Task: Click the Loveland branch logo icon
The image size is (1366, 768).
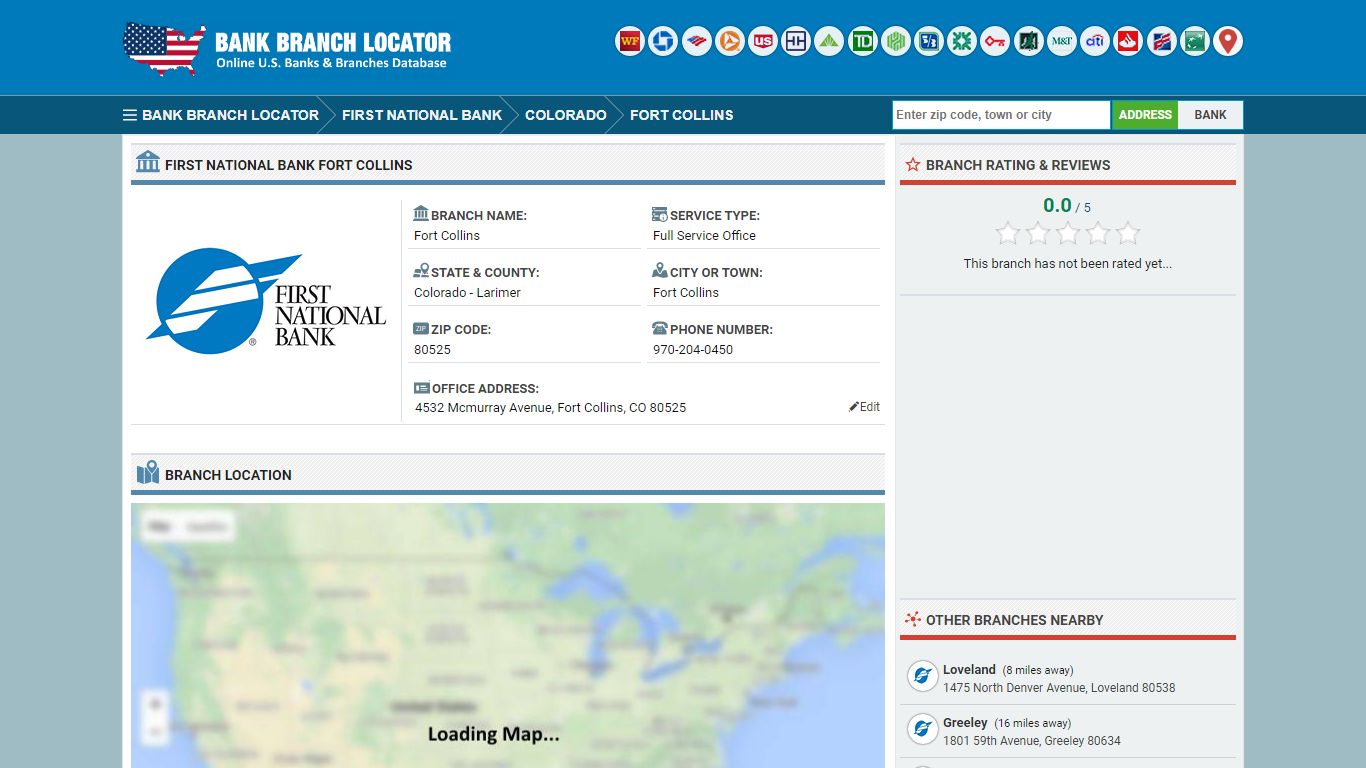Action: click(x=922, y=677)
